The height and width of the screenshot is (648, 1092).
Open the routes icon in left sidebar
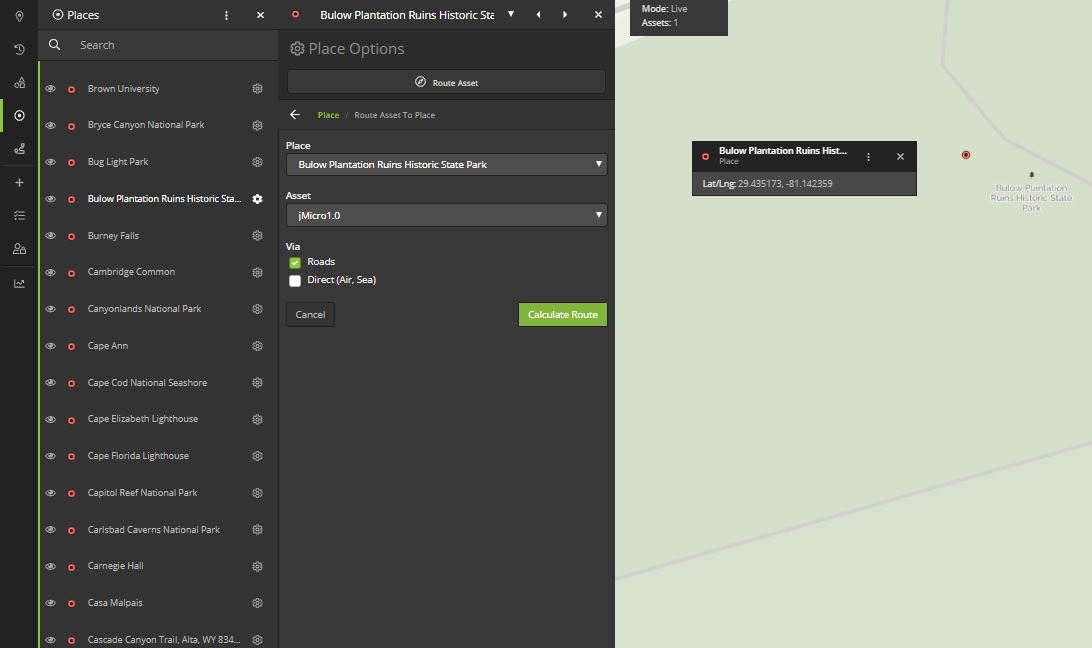point(19,149)
